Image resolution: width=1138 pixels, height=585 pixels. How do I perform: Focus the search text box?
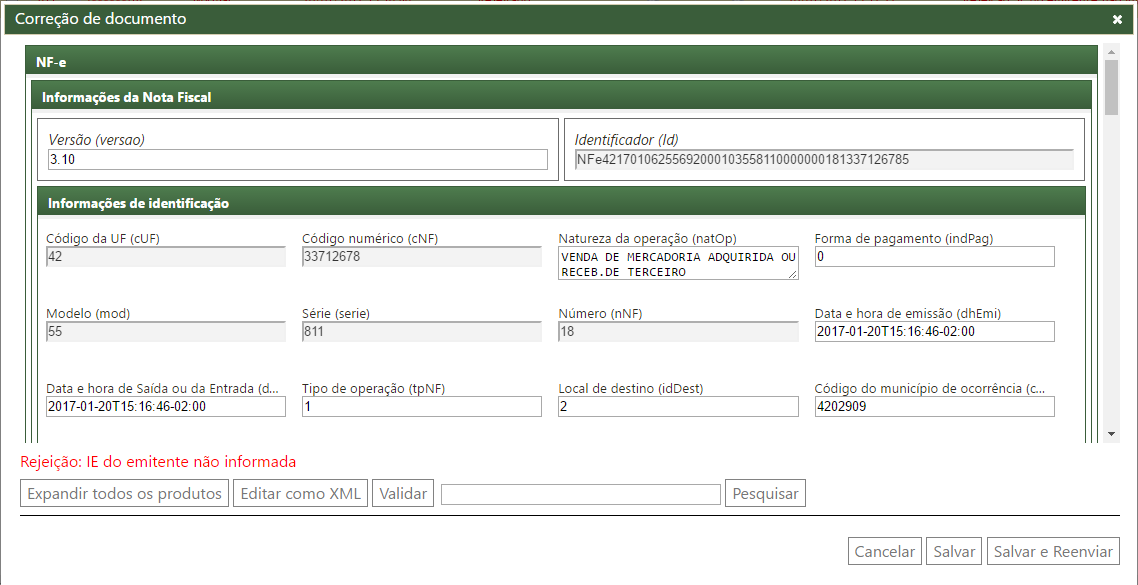pyautogui.click(x=581, y=494)
